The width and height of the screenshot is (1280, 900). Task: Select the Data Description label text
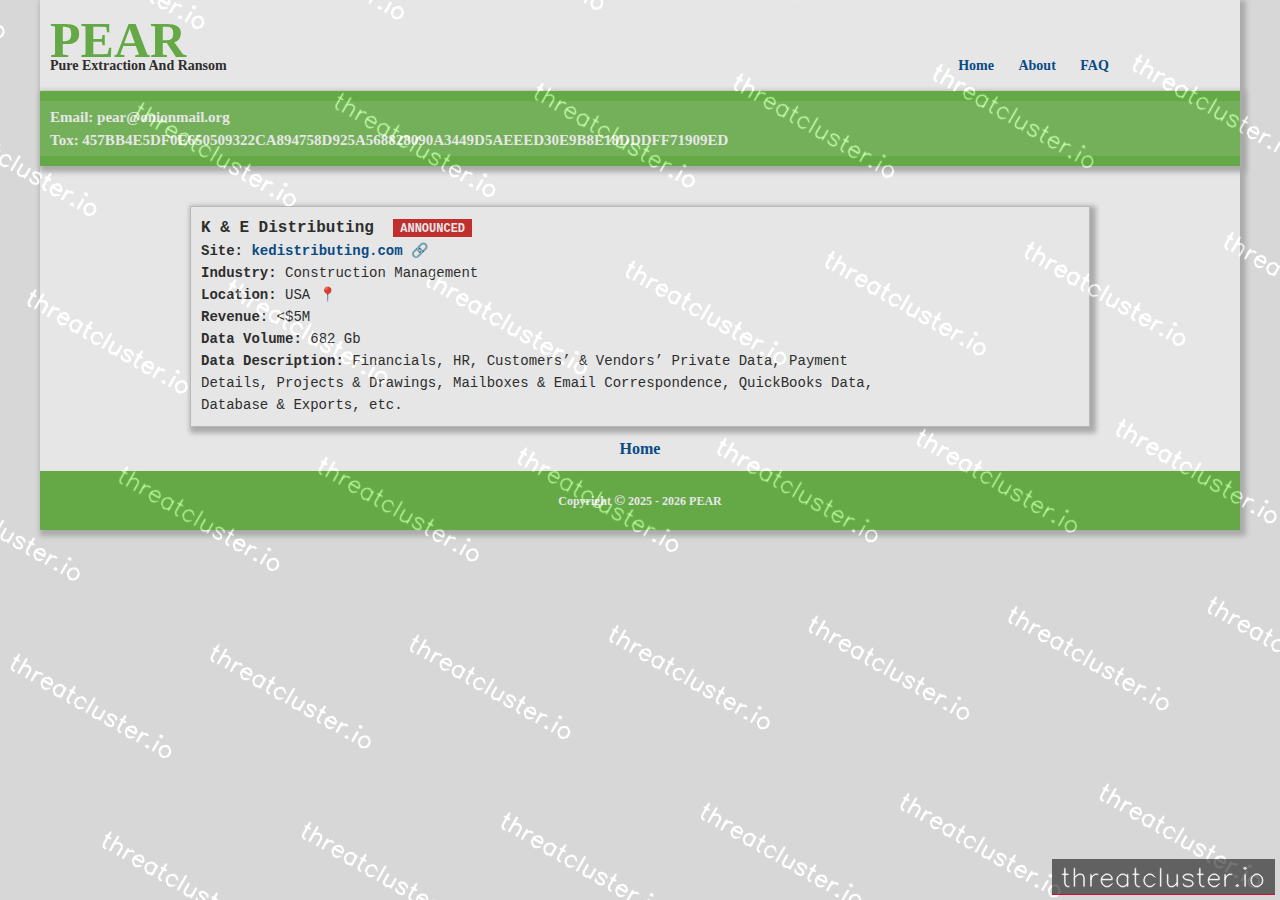click(x=272, y=360)
